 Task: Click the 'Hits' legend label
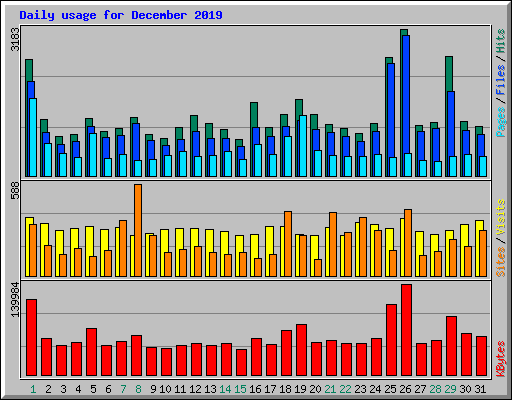[x=501, y=41]
